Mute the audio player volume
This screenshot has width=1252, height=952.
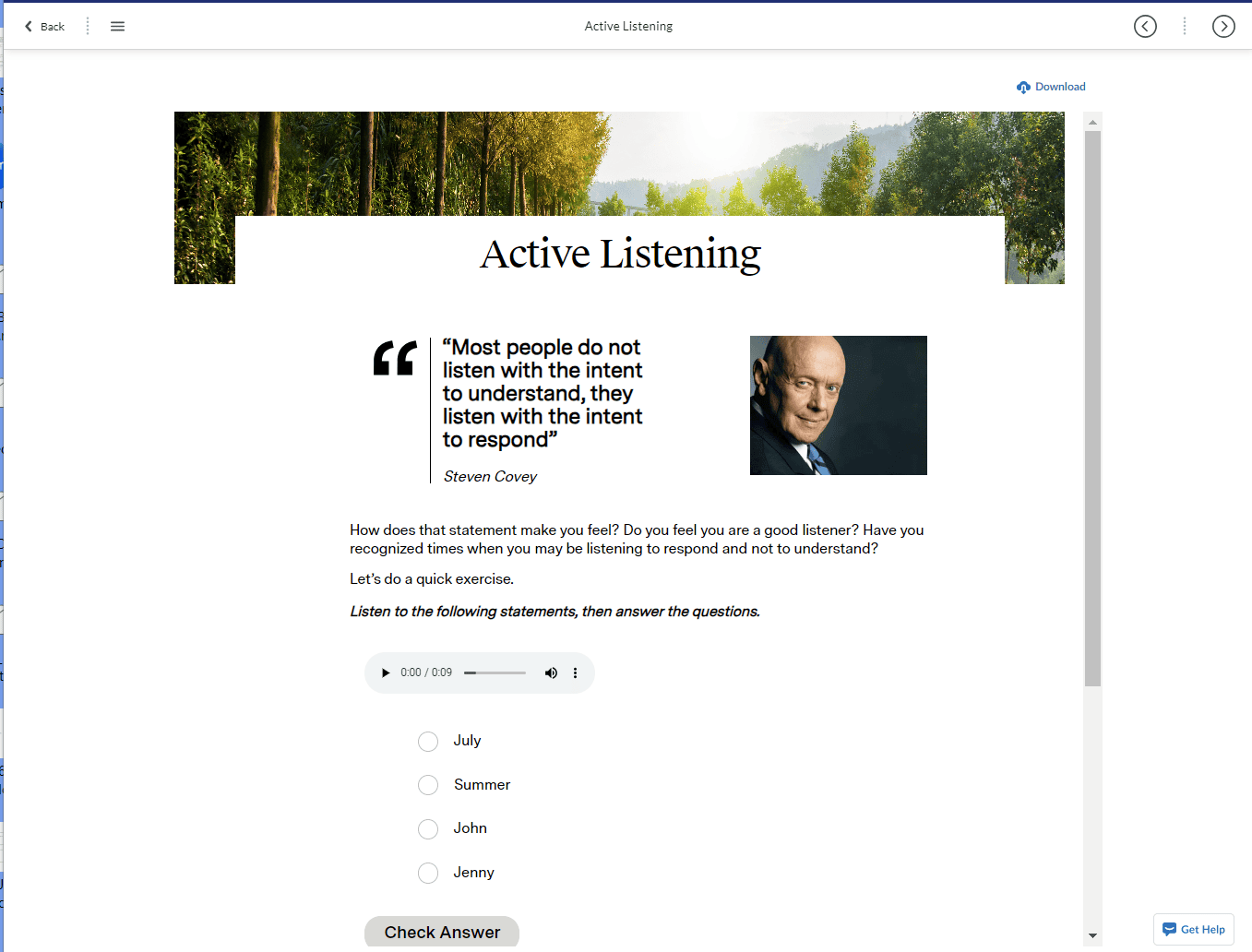point(551,672)
